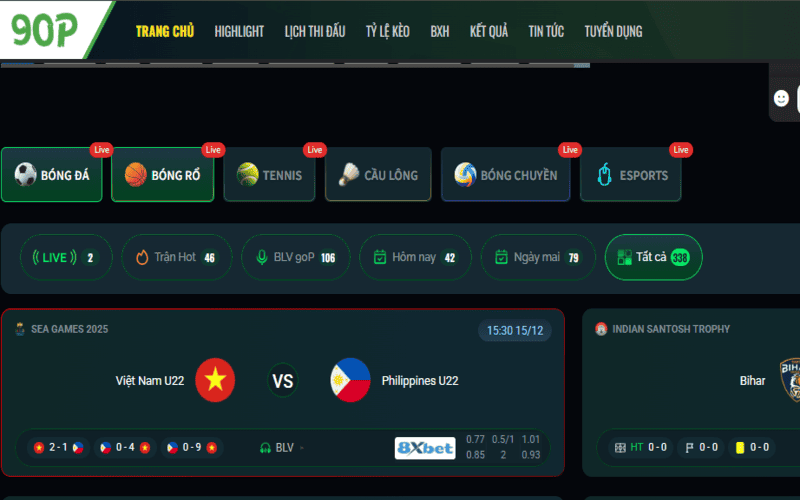Open the Bóng Chuyền volleyball category
800x500 pixels.
[x=506, y=176]
